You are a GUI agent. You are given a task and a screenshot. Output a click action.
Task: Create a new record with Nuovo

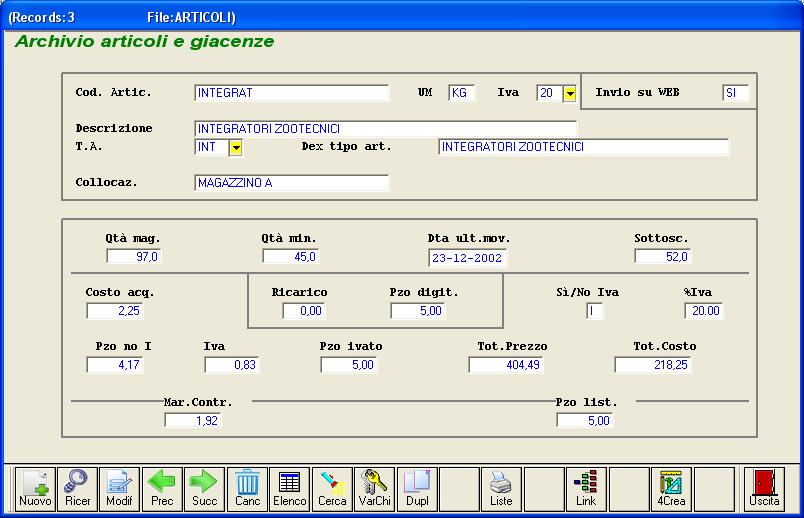(x=35, y=489)
